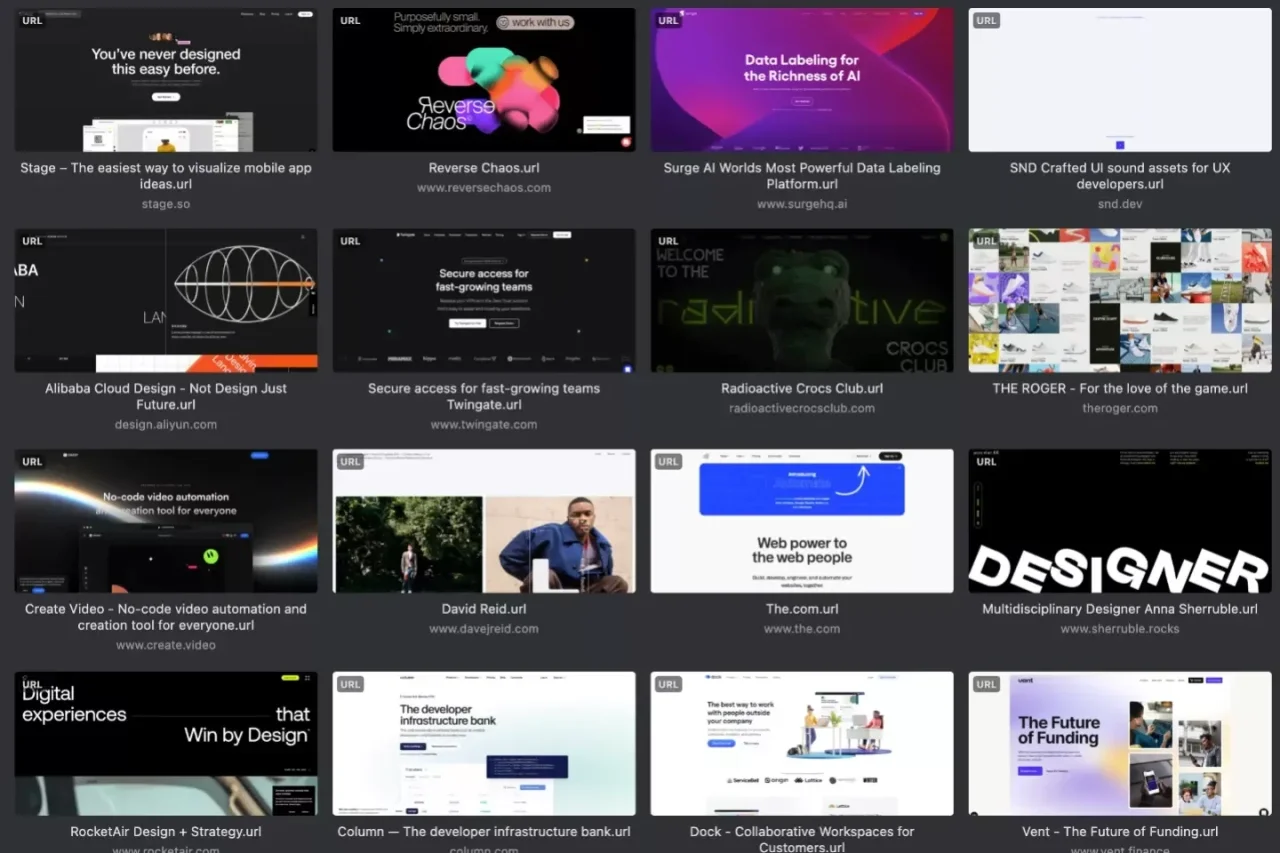The image size is (1280, 853).
Task: Click the URL badge on David Reid preview
Action: 350,462
